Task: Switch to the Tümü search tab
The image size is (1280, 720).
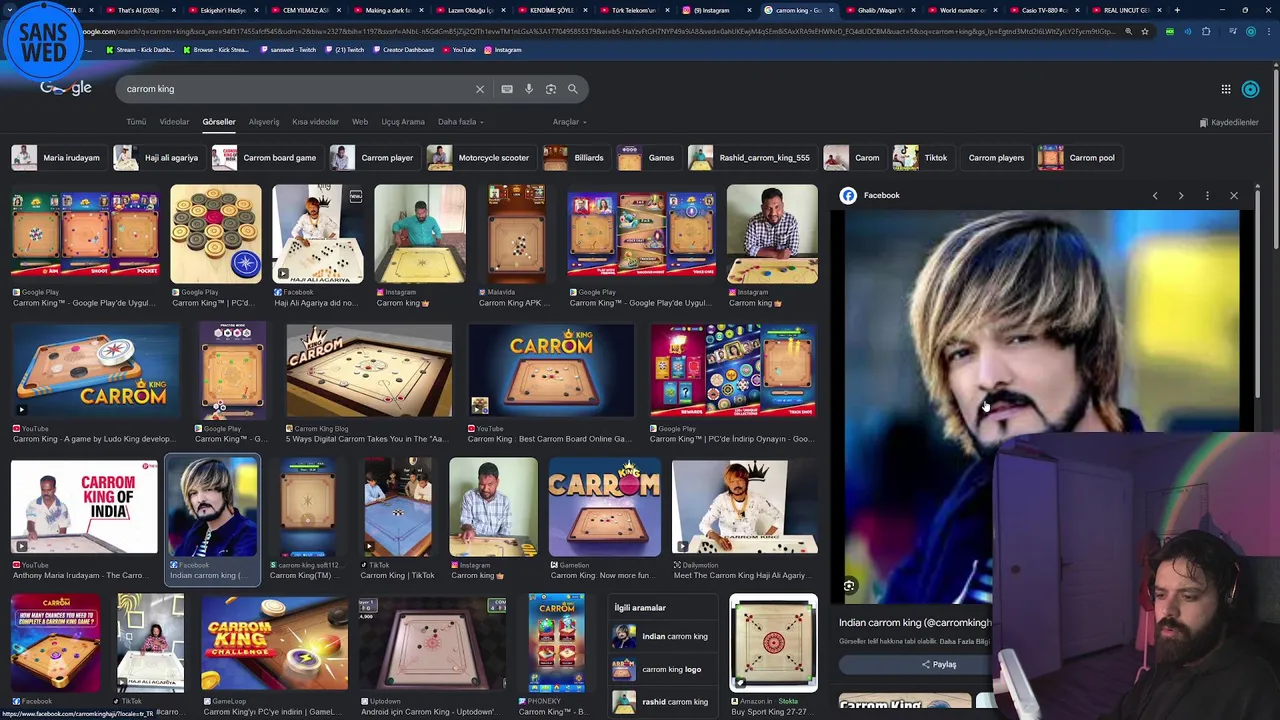Action: pyautogui.click(x=136, y=122)
